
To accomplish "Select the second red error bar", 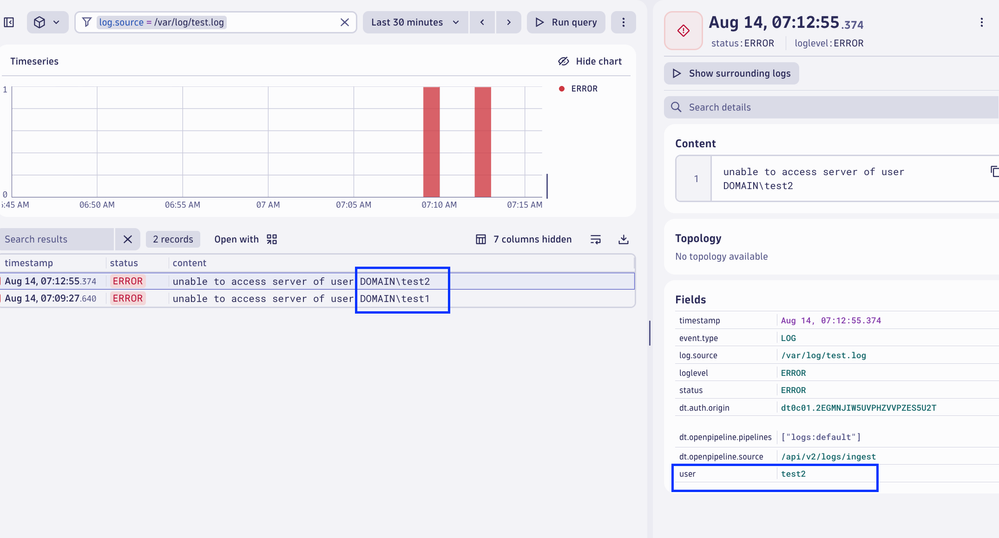I will click(x=483, y=142).
